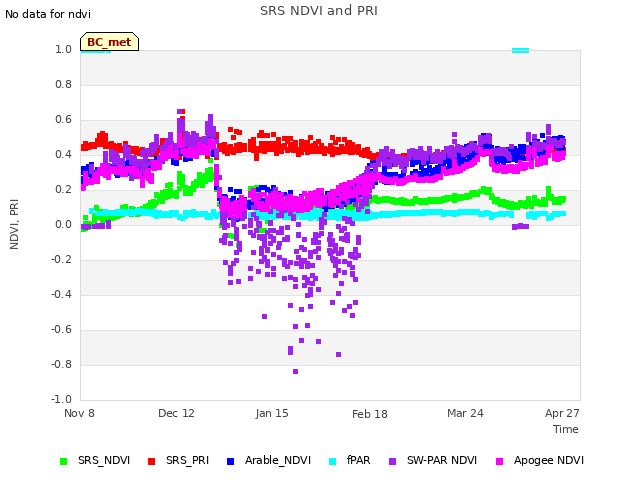Click the Time x-axis label

tap(565, 429)
